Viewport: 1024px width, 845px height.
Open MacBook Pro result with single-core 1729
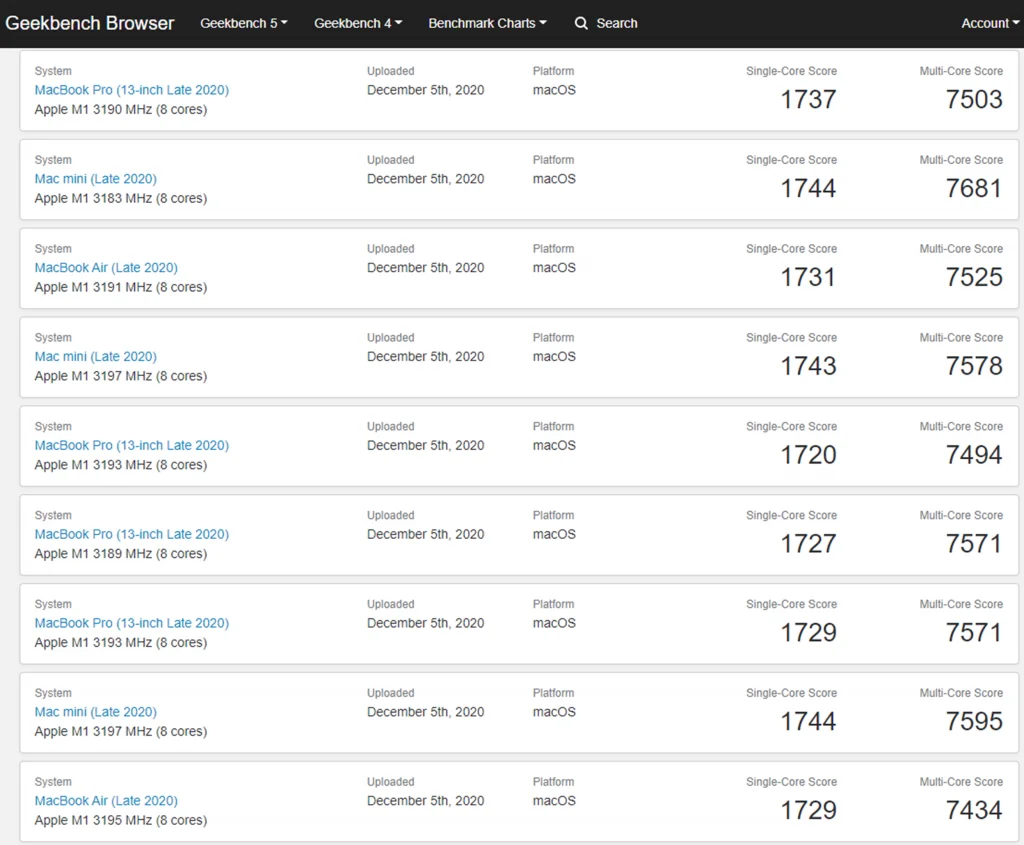pyautogui.click(x=132, y=623)
